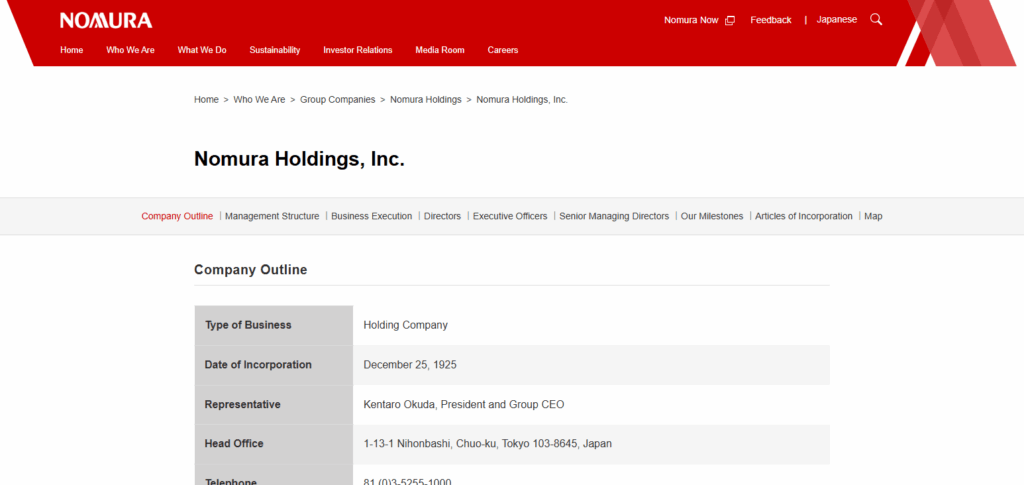Screen dimensions: 1024x485
Task: Open What We Do menu
Action: (x=202, y=50)
